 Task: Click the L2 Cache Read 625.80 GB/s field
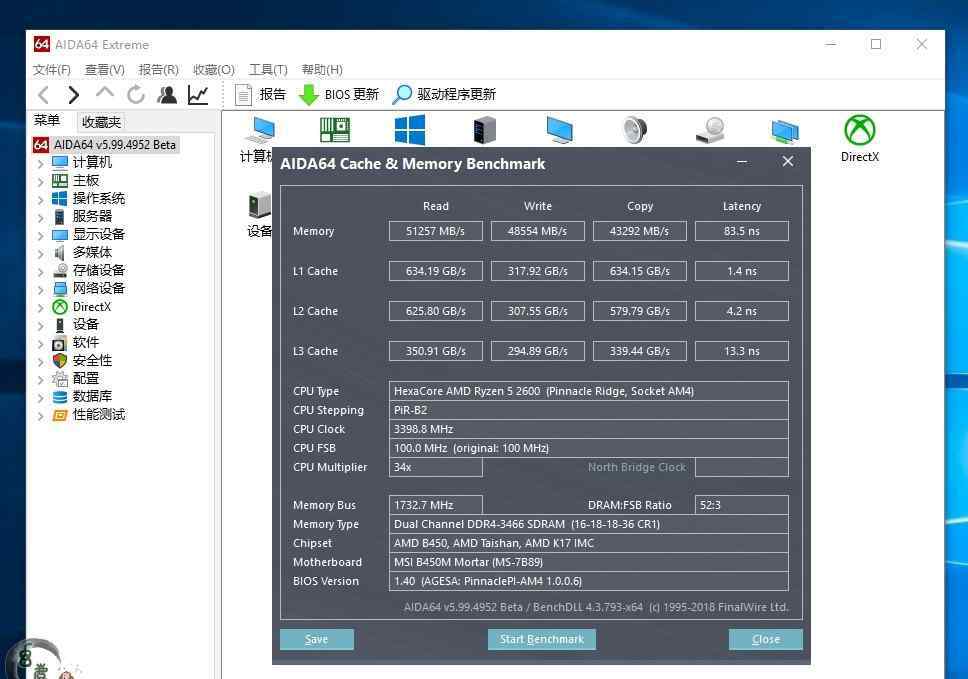[x=435, y=311]
